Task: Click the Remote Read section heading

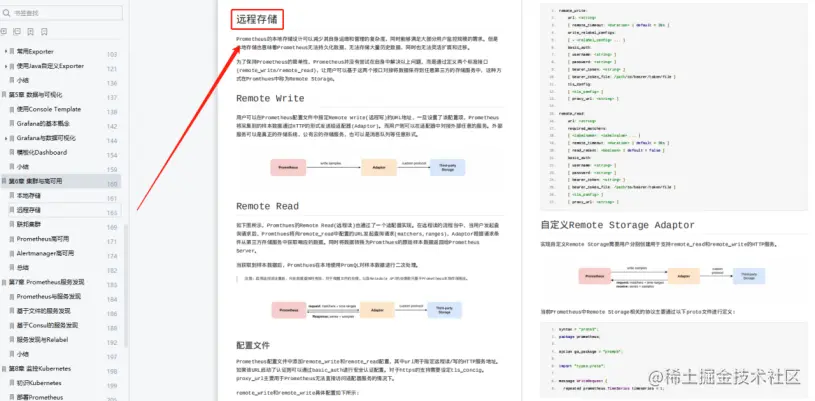Action: pyautogui.click(x=267, y=206)
